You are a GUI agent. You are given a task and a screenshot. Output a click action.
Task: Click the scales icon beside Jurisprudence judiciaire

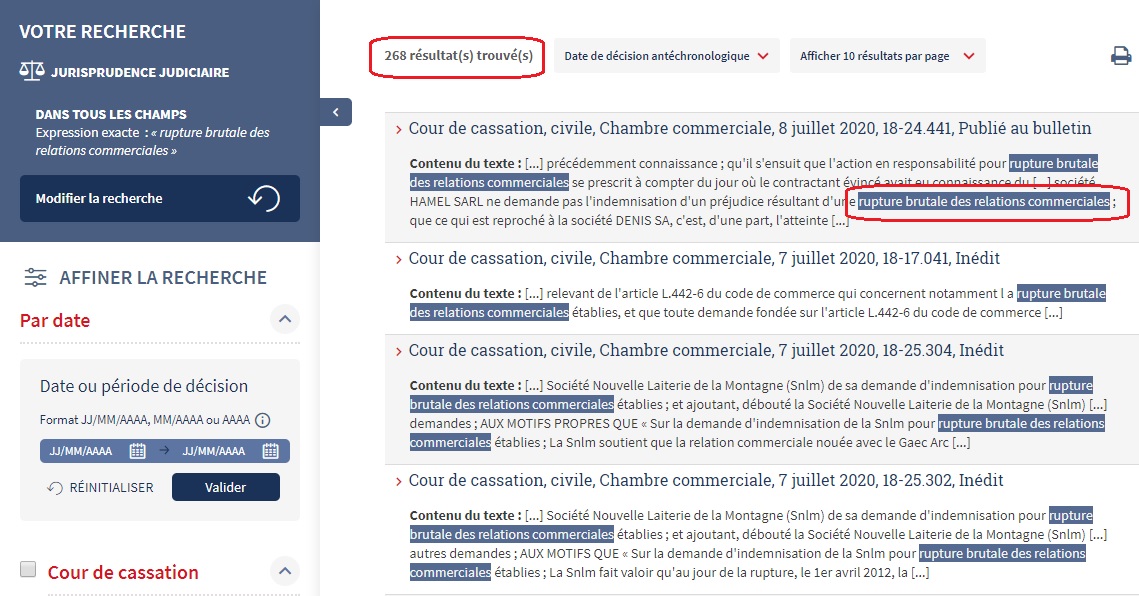tap(31, 71)
